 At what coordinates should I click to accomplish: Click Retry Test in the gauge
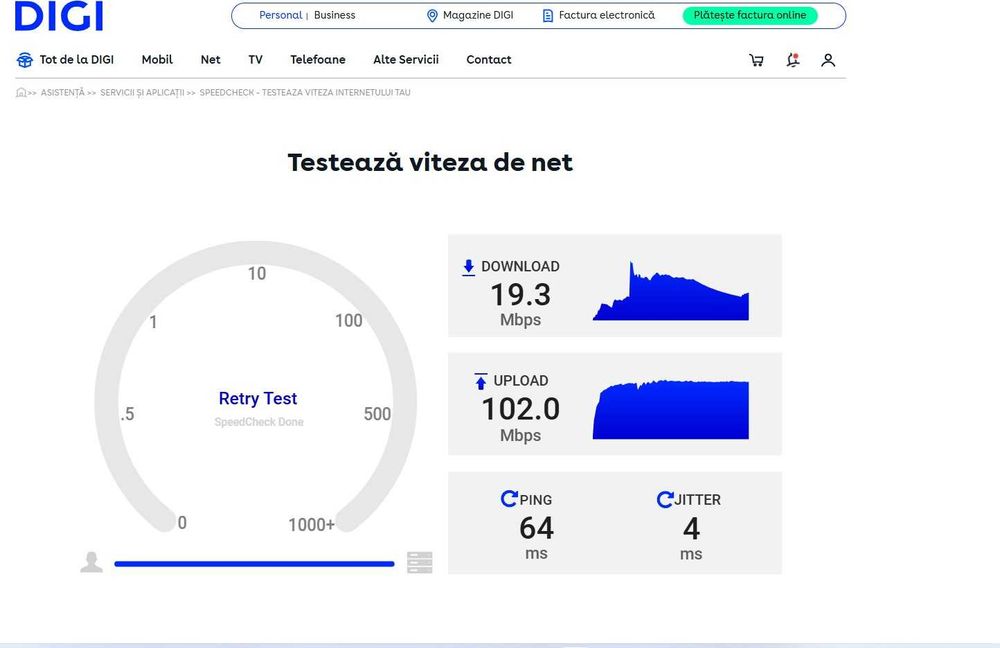[258, 399]
